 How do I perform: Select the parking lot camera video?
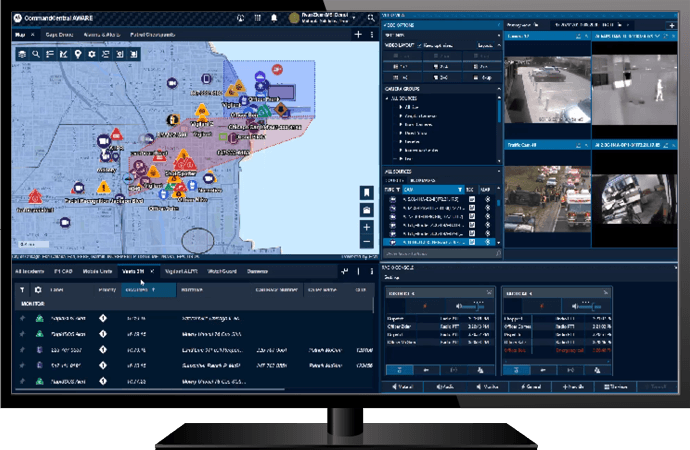[x=547, y=89]
